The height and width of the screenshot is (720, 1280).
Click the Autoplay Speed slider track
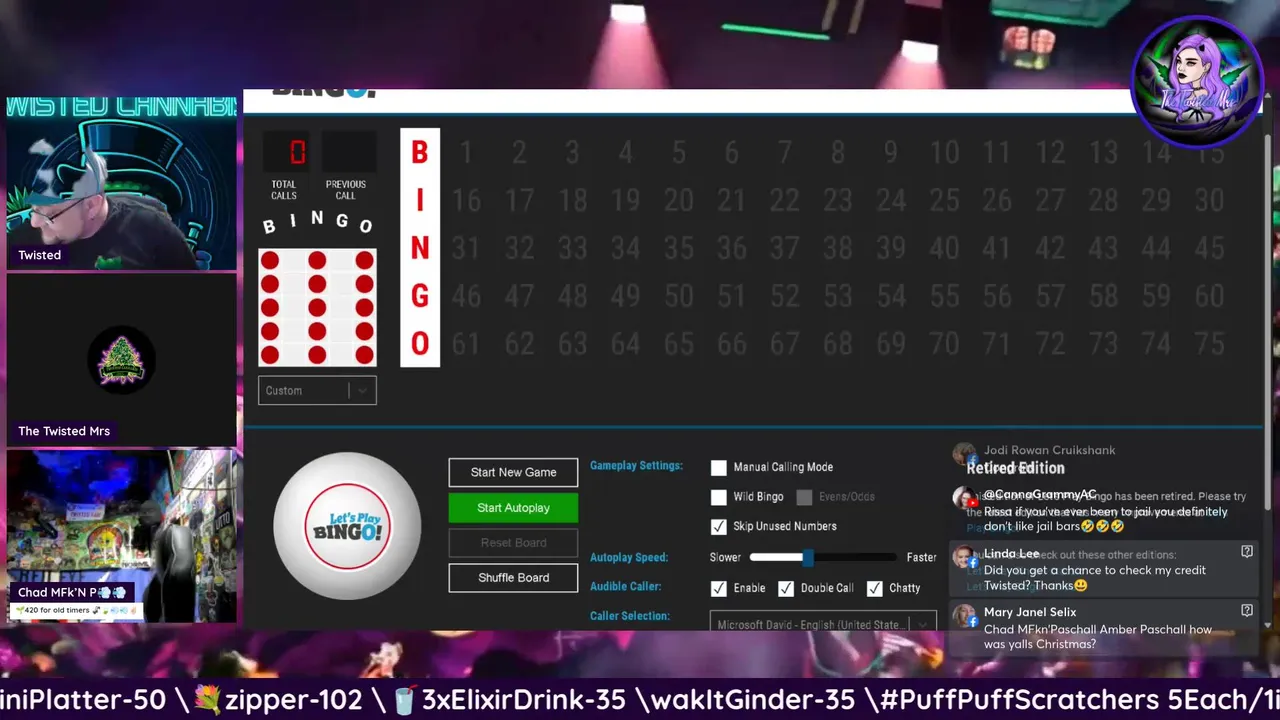pyautogui.click(x=823, y=557)
